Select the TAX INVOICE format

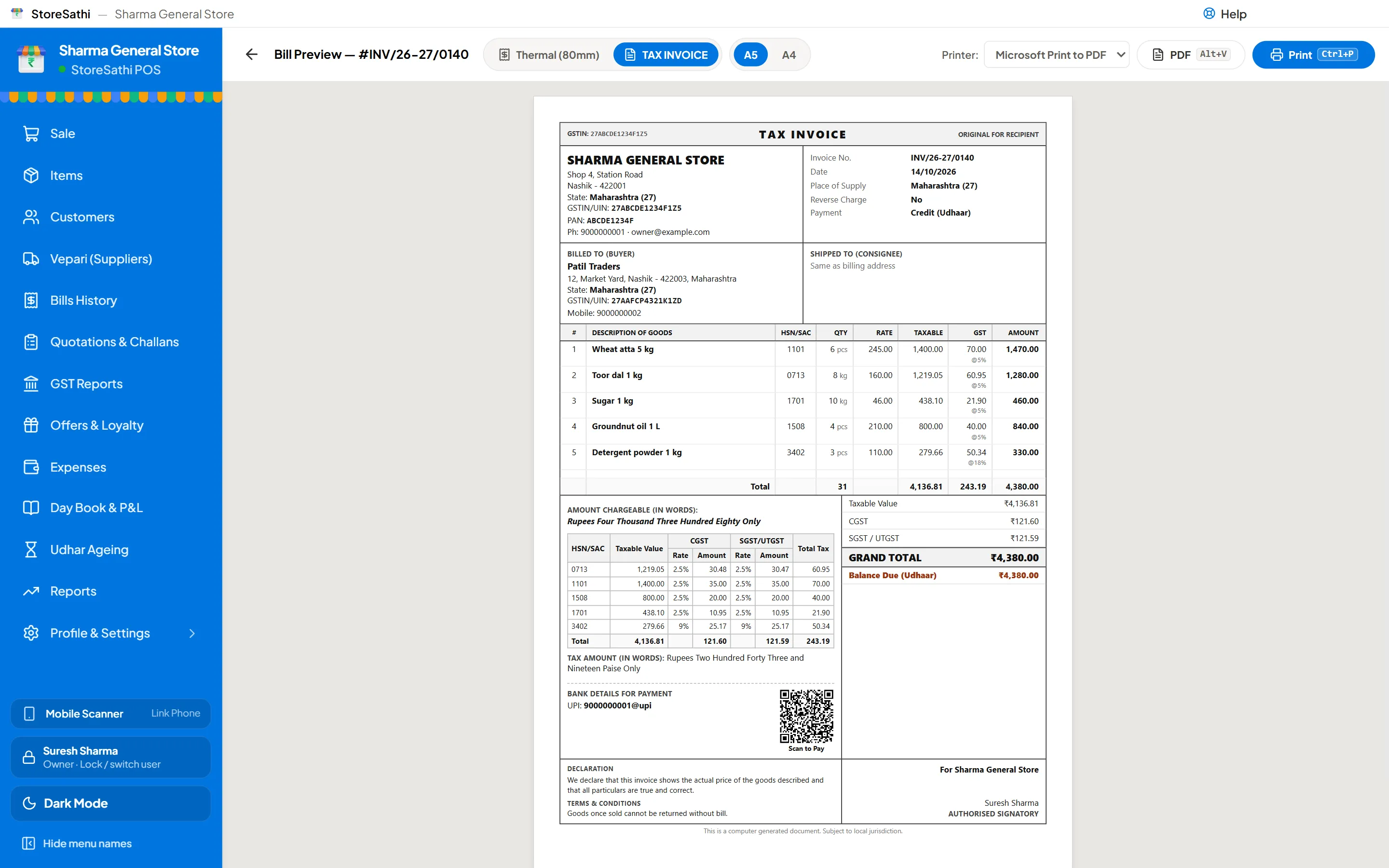coord(666,55)
